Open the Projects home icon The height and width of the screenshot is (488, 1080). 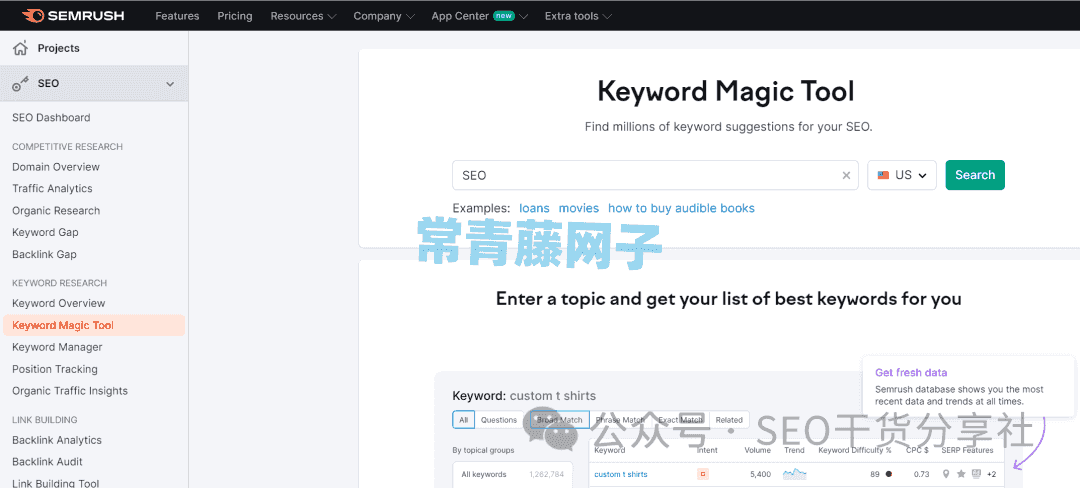(21, 48)
